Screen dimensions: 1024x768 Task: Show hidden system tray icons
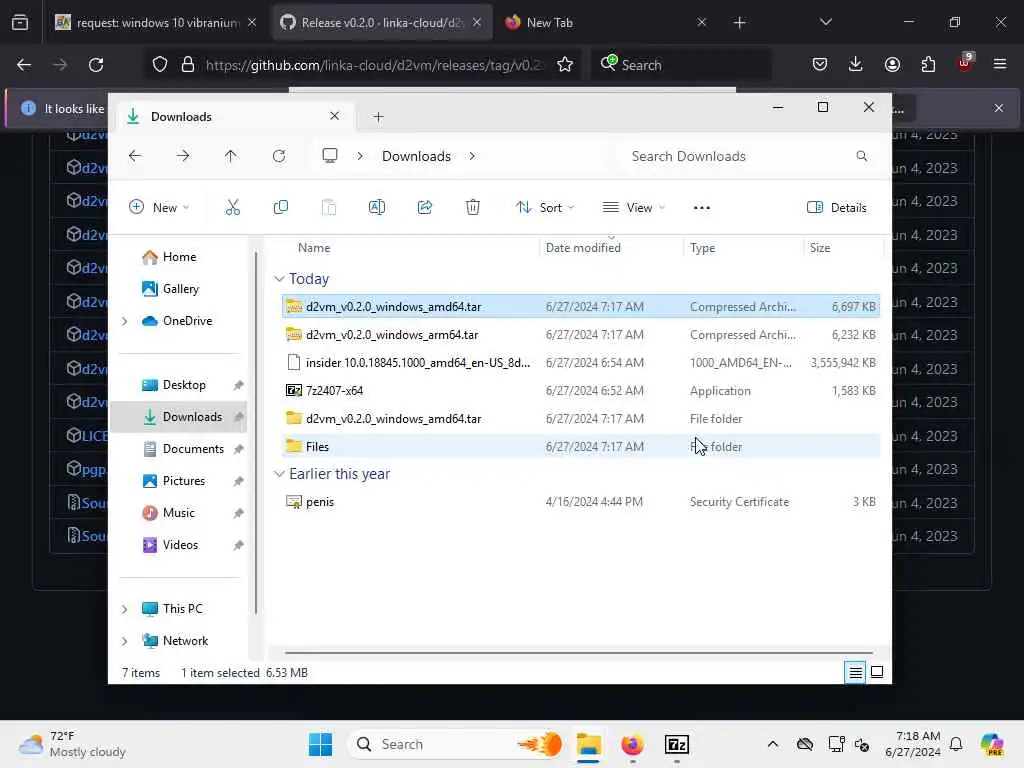pyautogui.click(x=773, y=744)
